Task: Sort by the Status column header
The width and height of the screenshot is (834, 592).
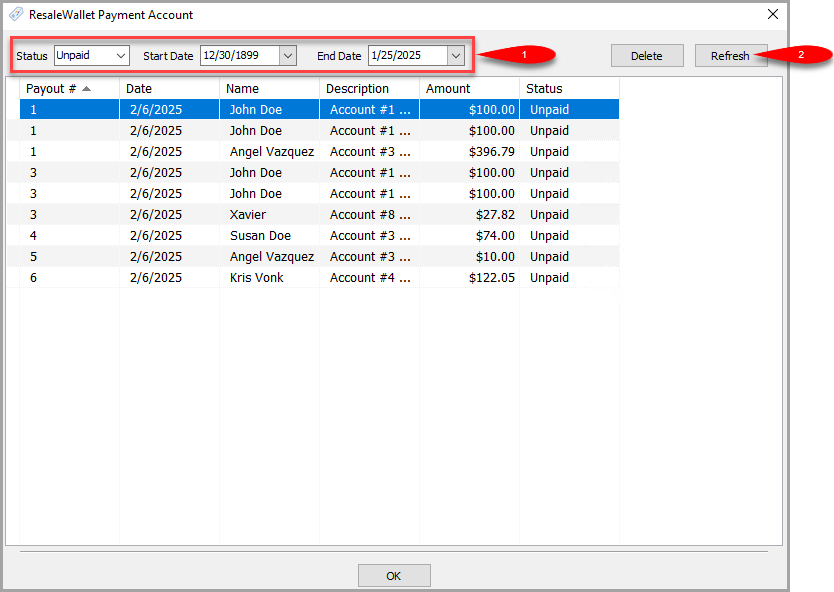Action: click(x=569, y=88)
